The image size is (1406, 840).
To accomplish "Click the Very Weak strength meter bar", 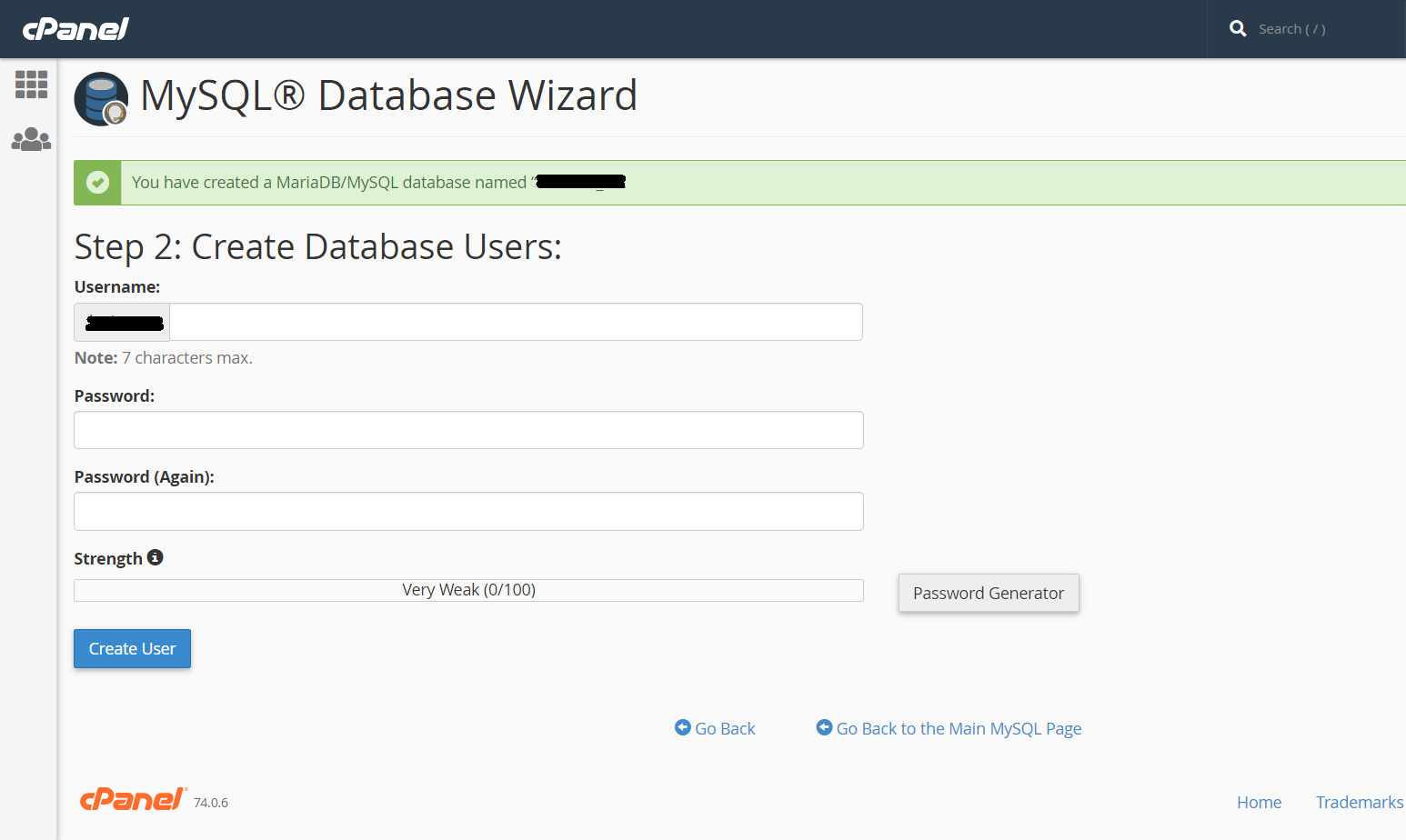I will (x=468, y=590).
